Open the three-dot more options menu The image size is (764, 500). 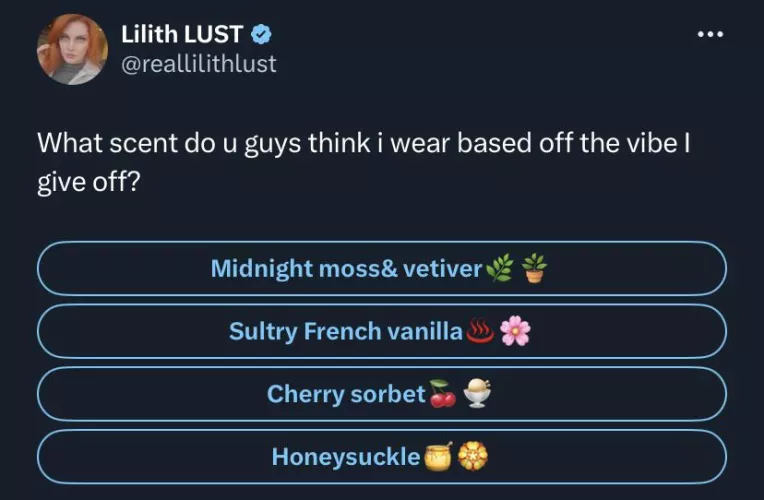point(709,33)
